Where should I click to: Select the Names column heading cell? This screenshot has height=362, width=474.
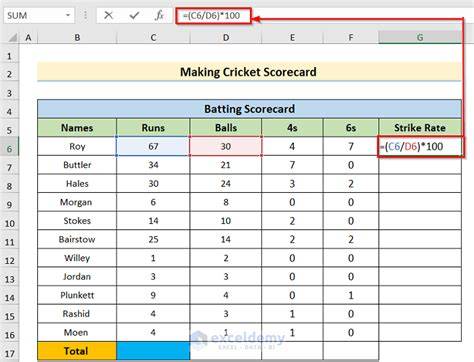(x=77, y=128)
